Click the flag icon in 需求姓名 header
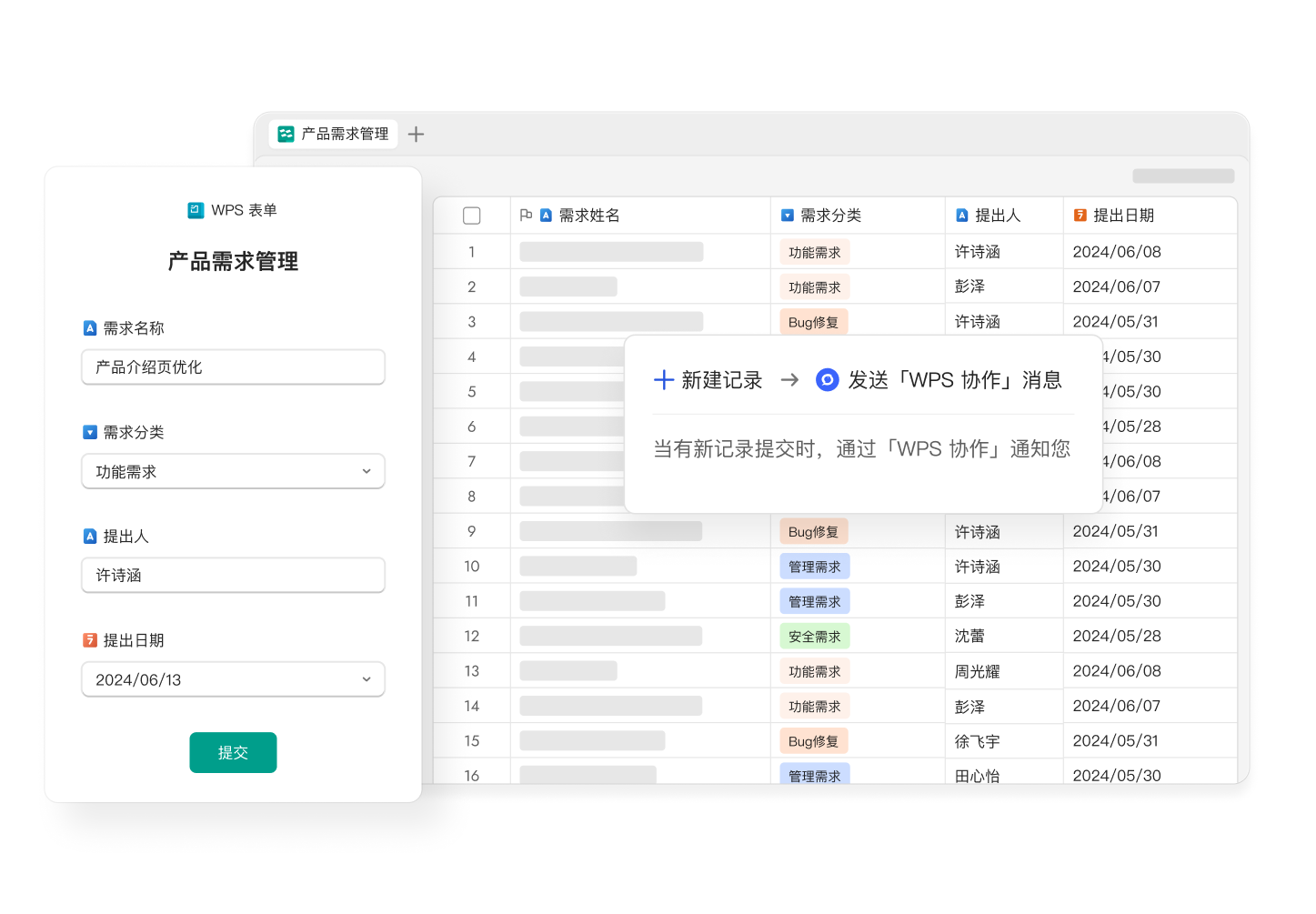Image resolution: width=1316 pixels, height=914 pixels. coord(526,216)
